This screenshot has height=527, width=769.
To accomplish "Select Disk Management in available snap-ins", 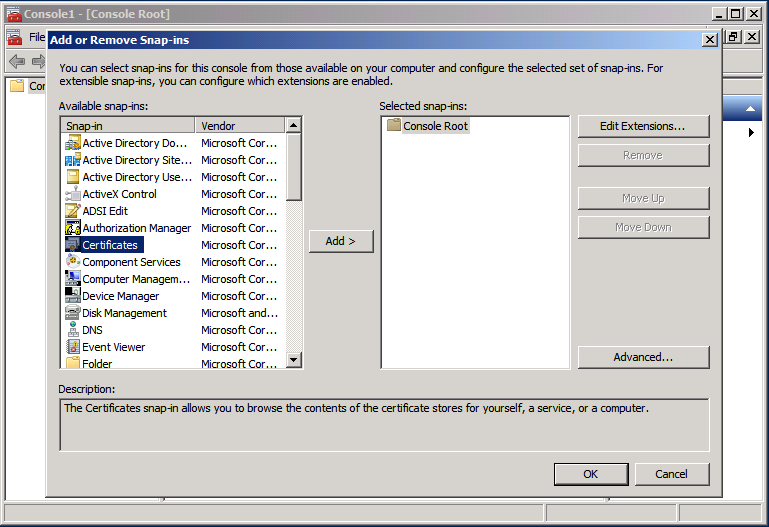I will pyautogui.click(x=124, y=313).
